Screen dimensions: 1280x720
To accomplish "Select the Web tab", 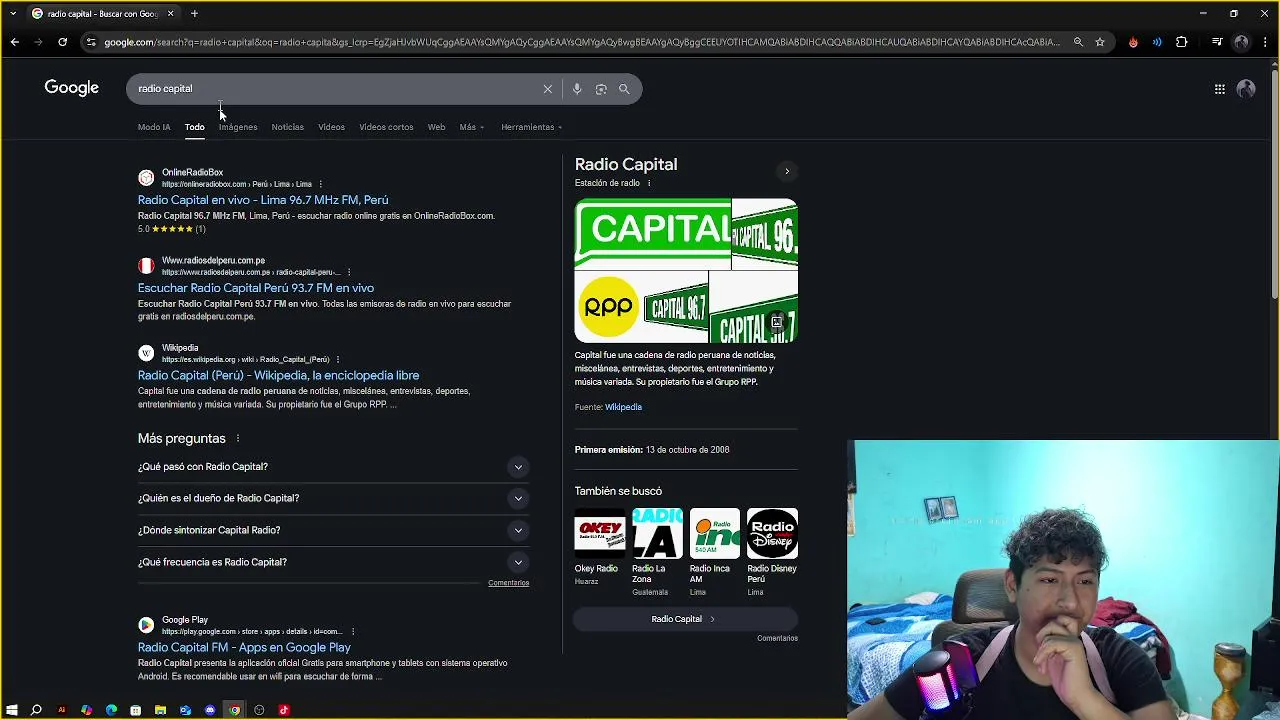I will point(436,127).
